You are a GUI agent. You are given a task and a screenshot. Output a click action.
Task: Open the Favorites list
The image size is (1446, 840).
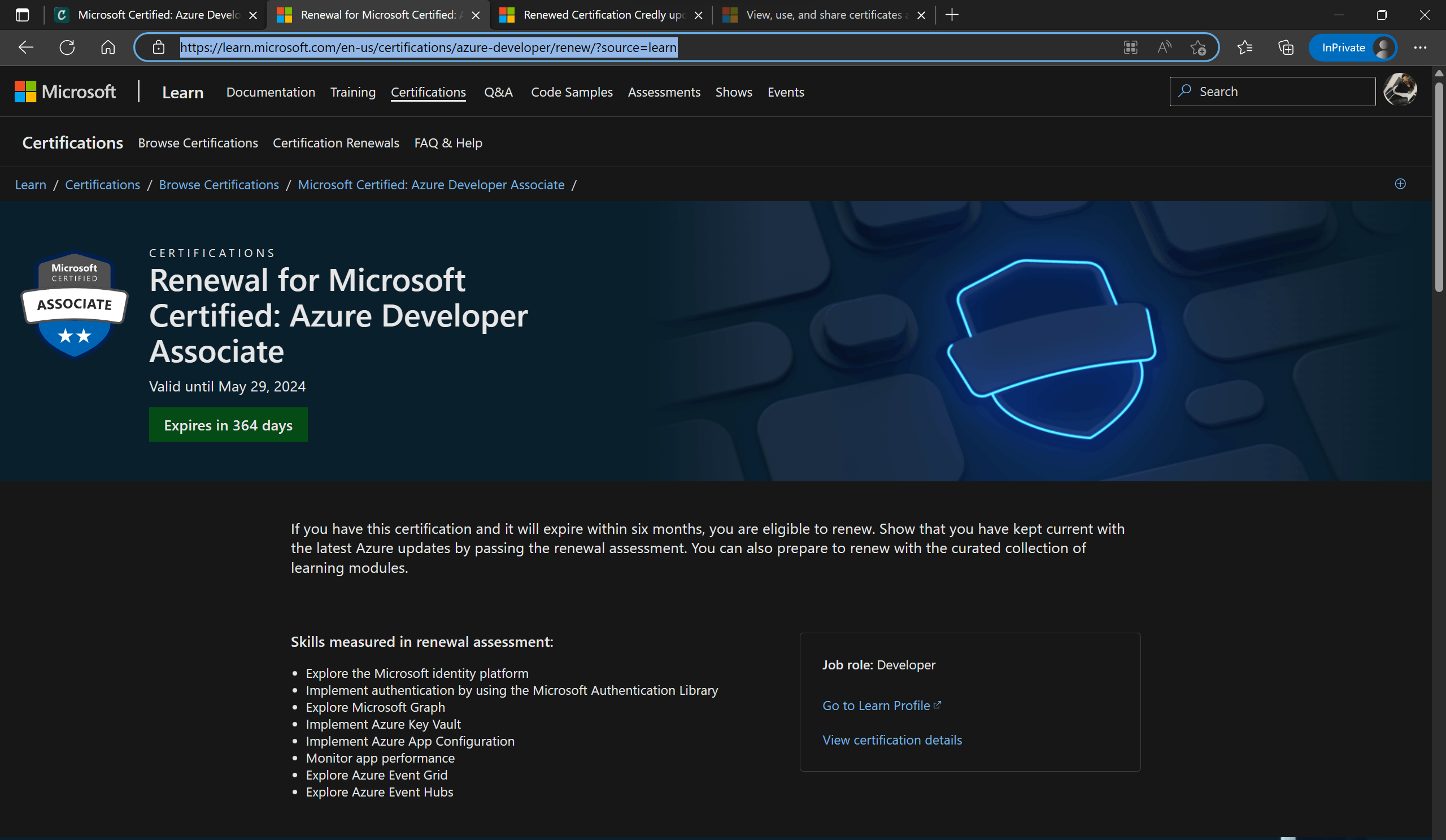click(x=1244, y=47)
